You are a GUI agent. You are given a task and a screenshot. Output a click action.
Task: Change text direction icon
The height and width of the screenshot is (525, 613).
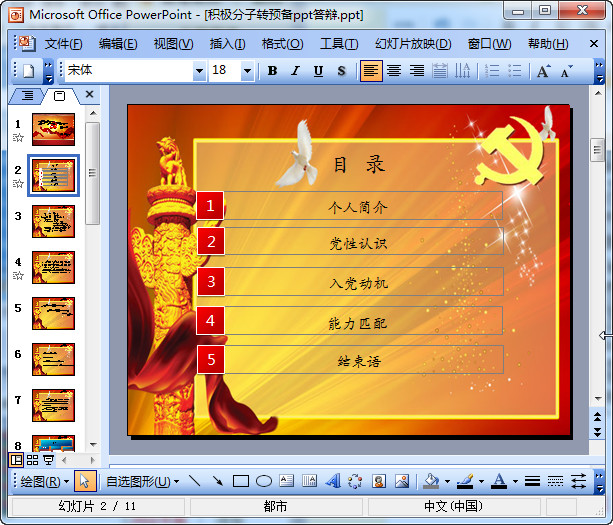(463, 71)
